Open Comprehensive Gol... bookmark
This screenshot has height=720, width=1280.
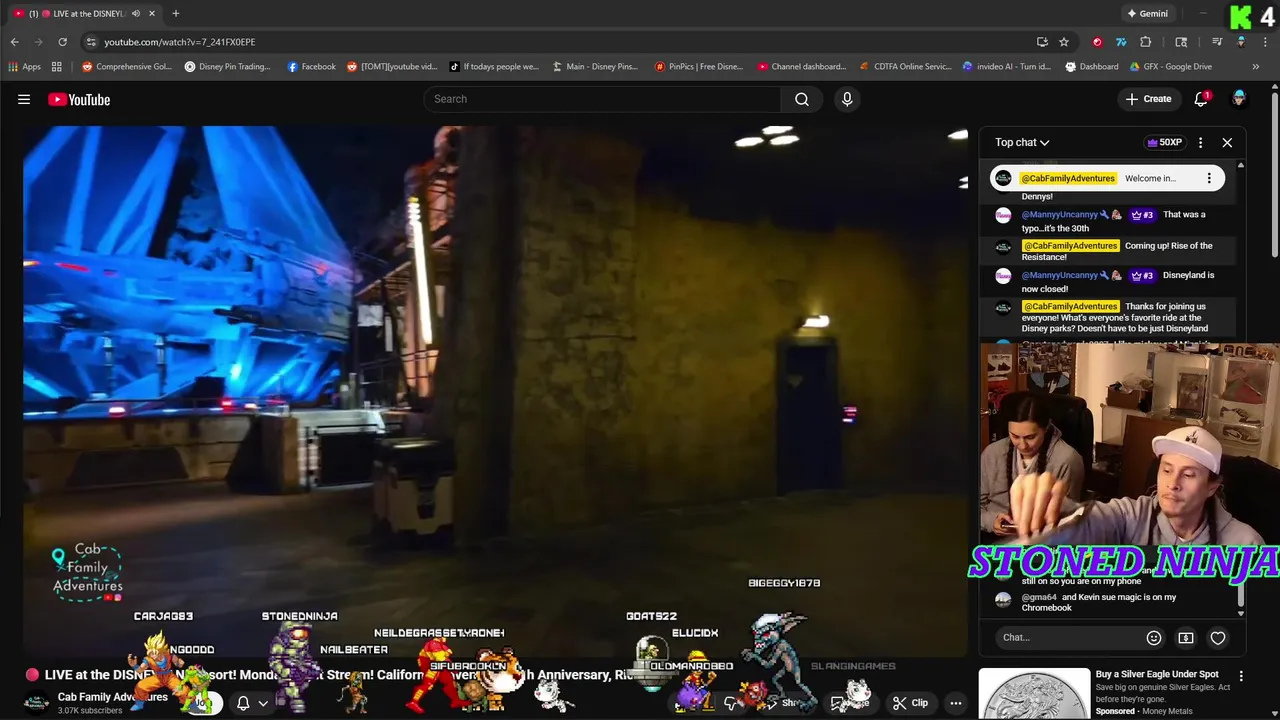point(127,67)
